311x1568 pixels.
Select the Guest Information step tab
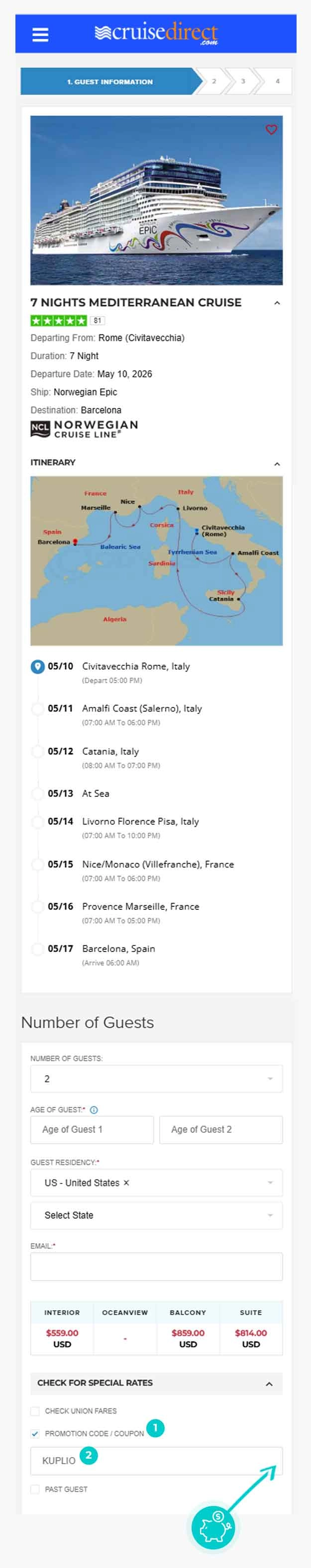(x=110, y=81)
